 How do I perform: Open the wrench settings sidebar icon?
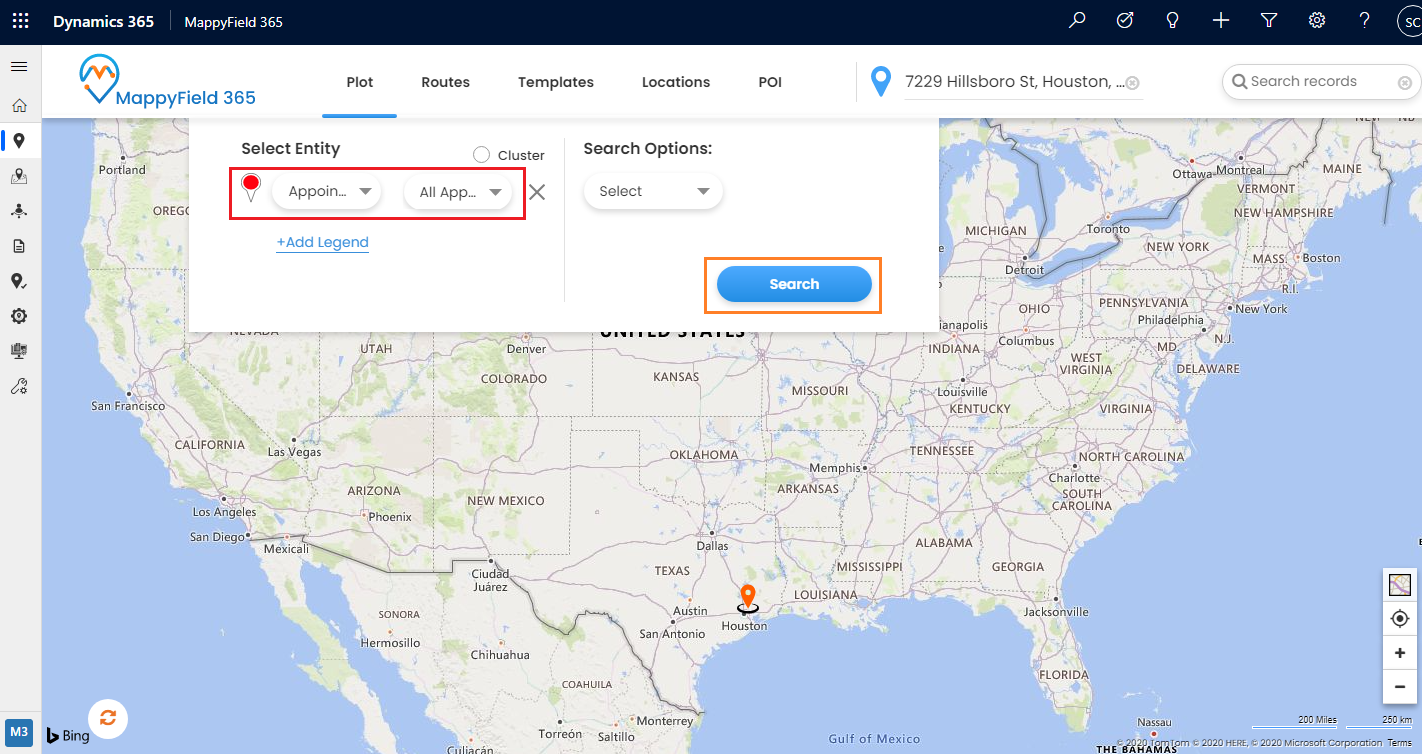(19, 386)
